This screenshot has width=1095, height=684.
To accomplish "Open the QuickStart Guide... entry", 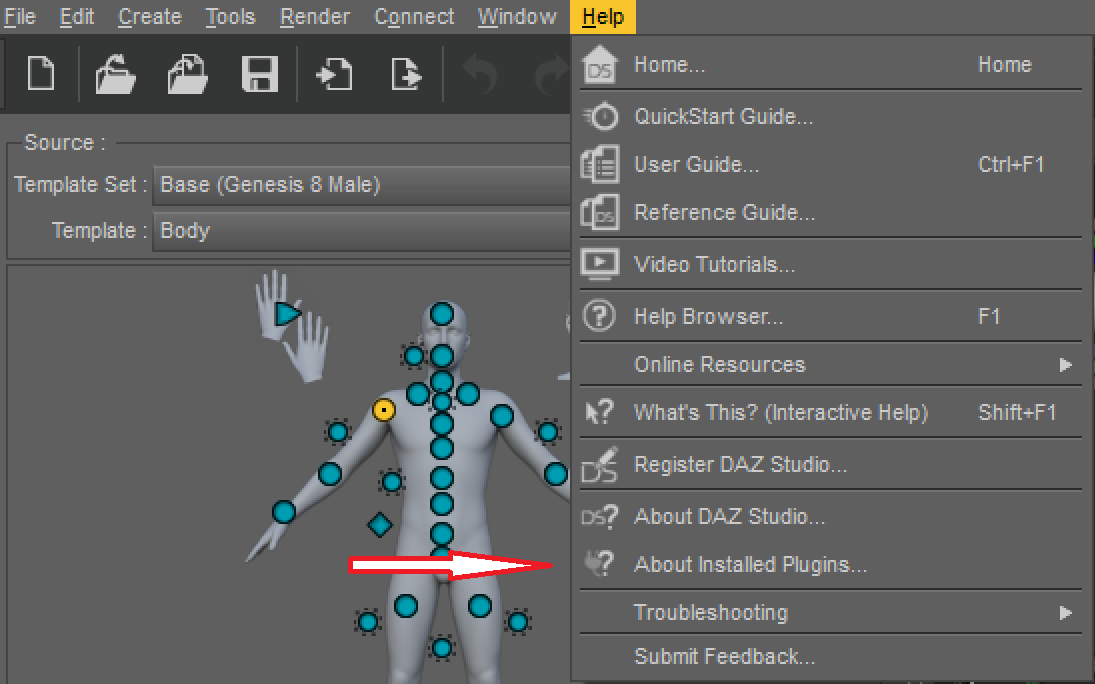I will click(831, 116).
